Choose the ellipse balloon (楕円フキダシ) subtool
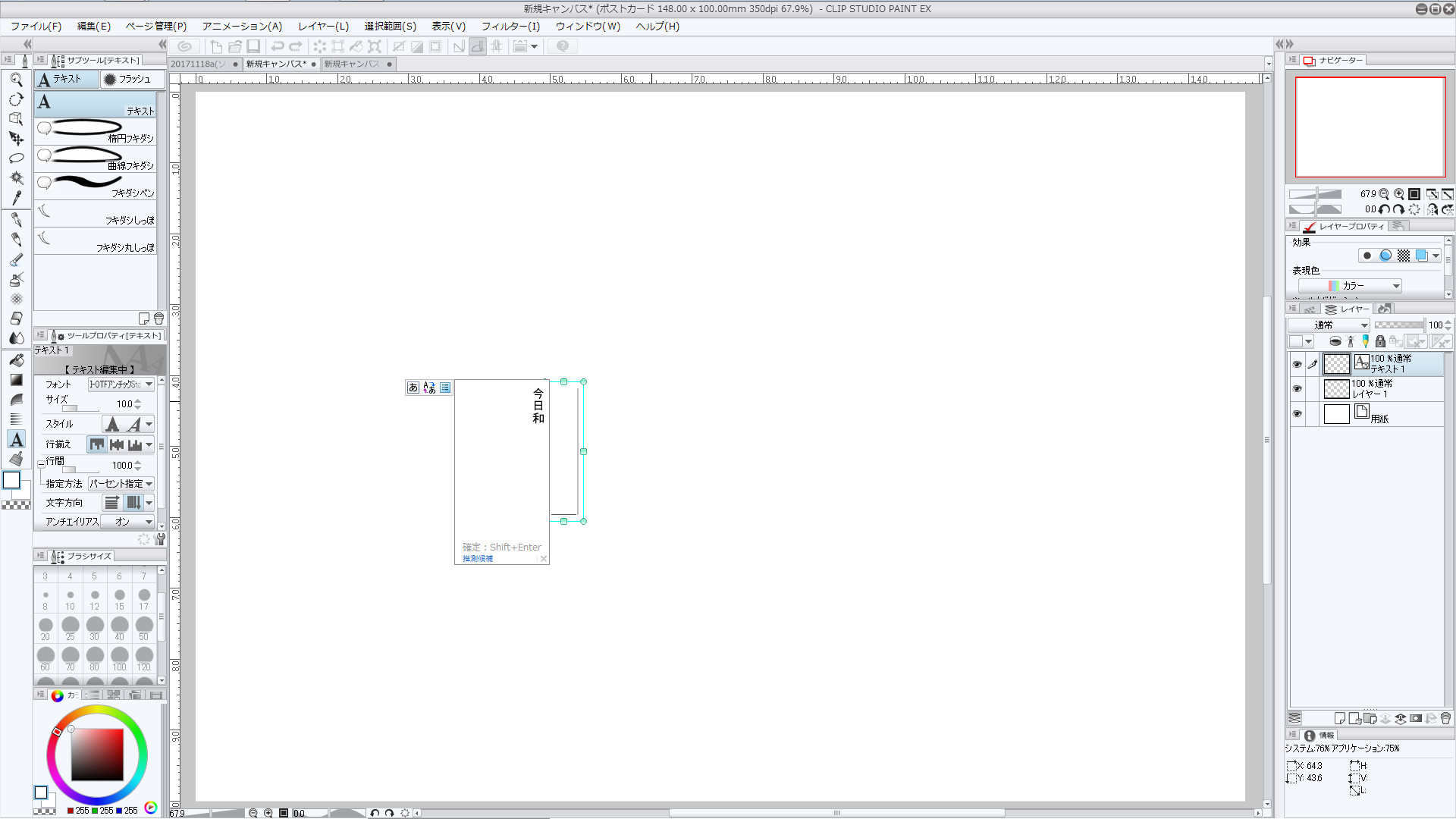The image size is (1456, 819). pos(95,130)
